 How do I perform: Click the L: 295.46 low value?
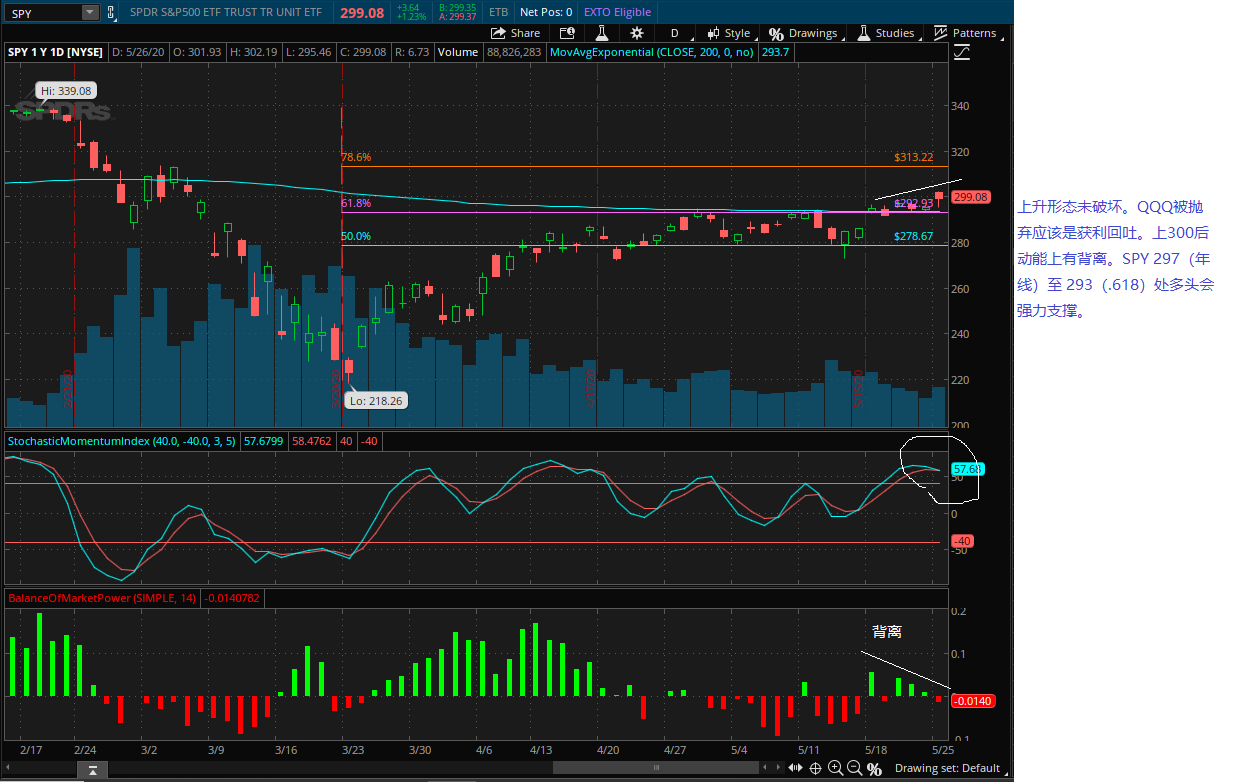click(309, 52)
